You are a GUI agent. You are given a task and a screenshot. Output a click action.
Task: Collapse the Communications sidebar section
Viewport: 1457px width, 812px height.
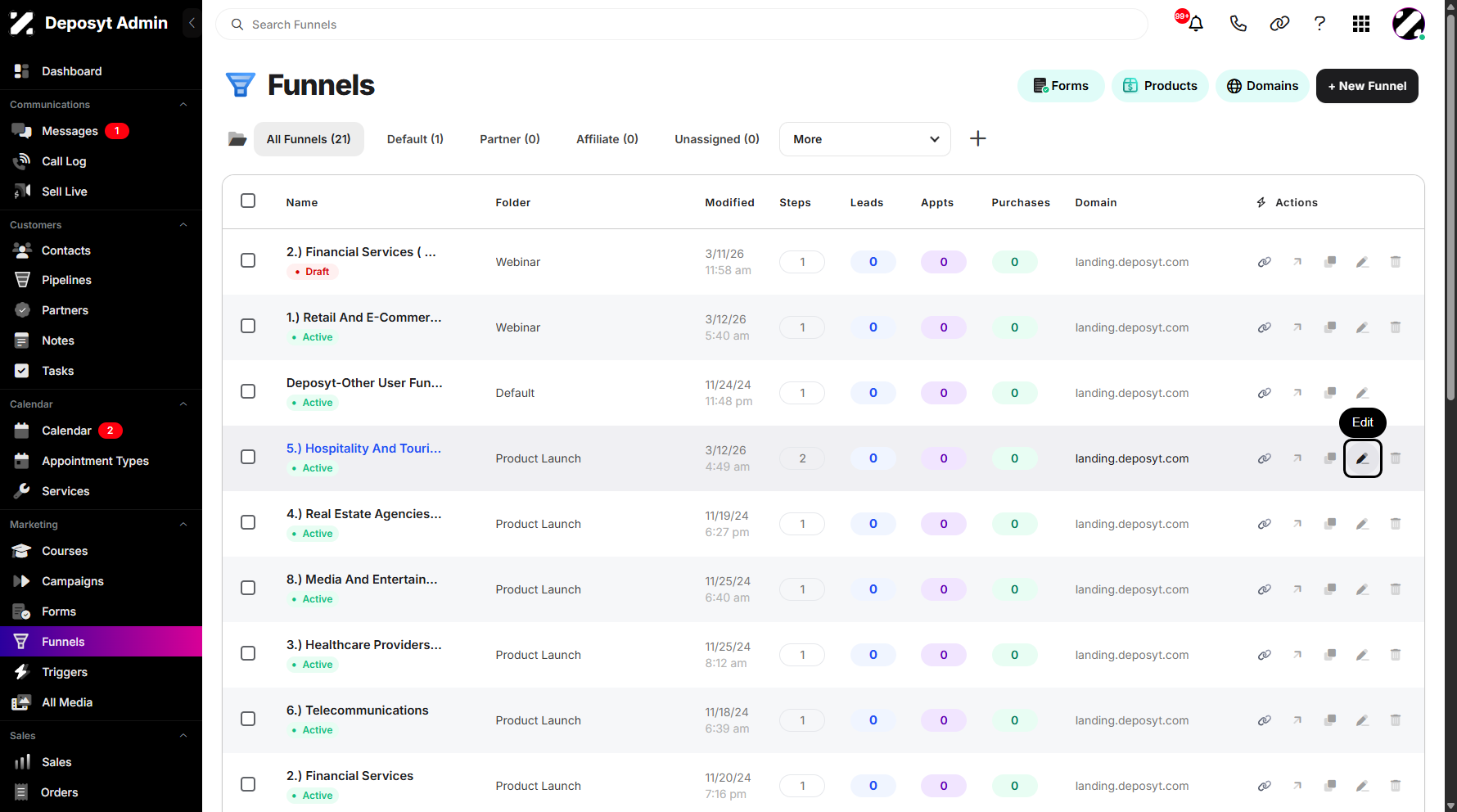183,105
